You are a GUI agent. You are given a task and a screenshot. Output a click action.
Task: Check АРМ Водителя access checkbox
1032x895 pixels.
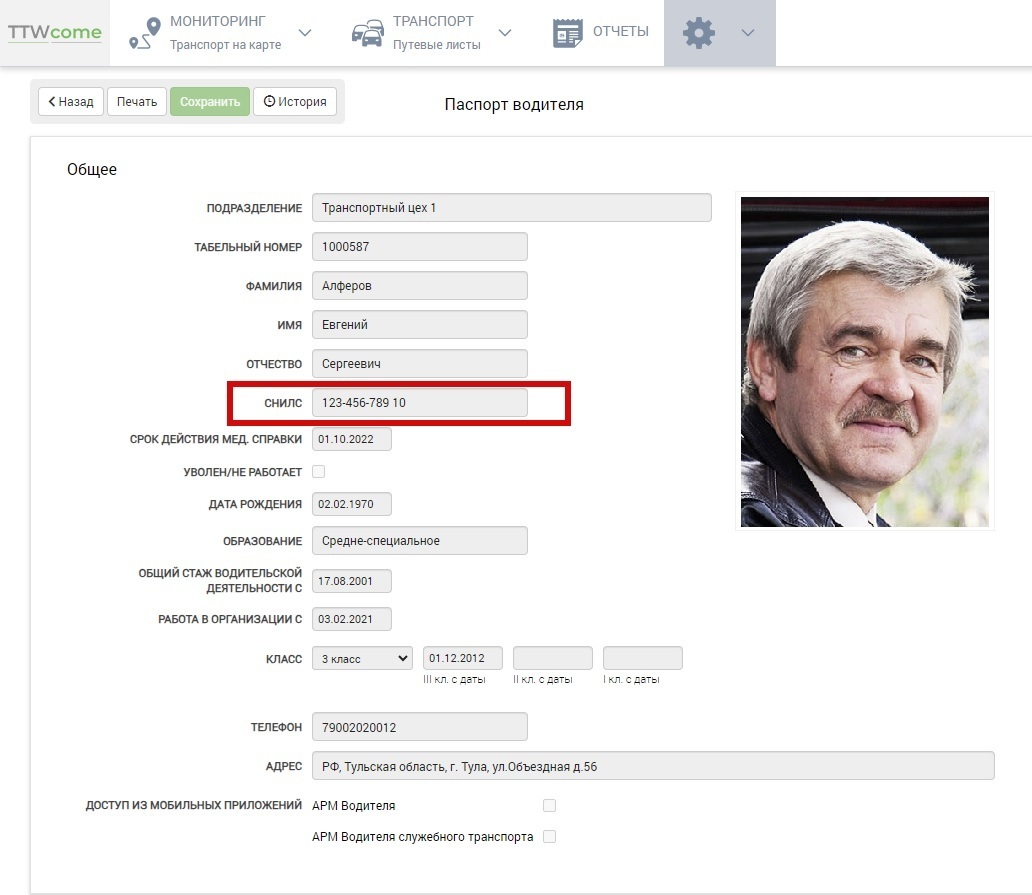pyautogui.click(x=549, y=805)
